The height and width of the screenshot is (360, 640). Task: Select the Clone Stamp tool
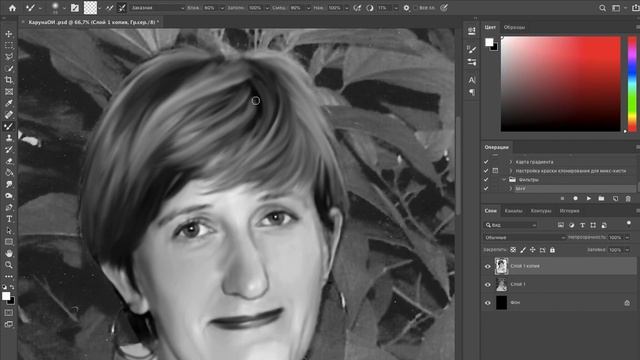[9, 138]
